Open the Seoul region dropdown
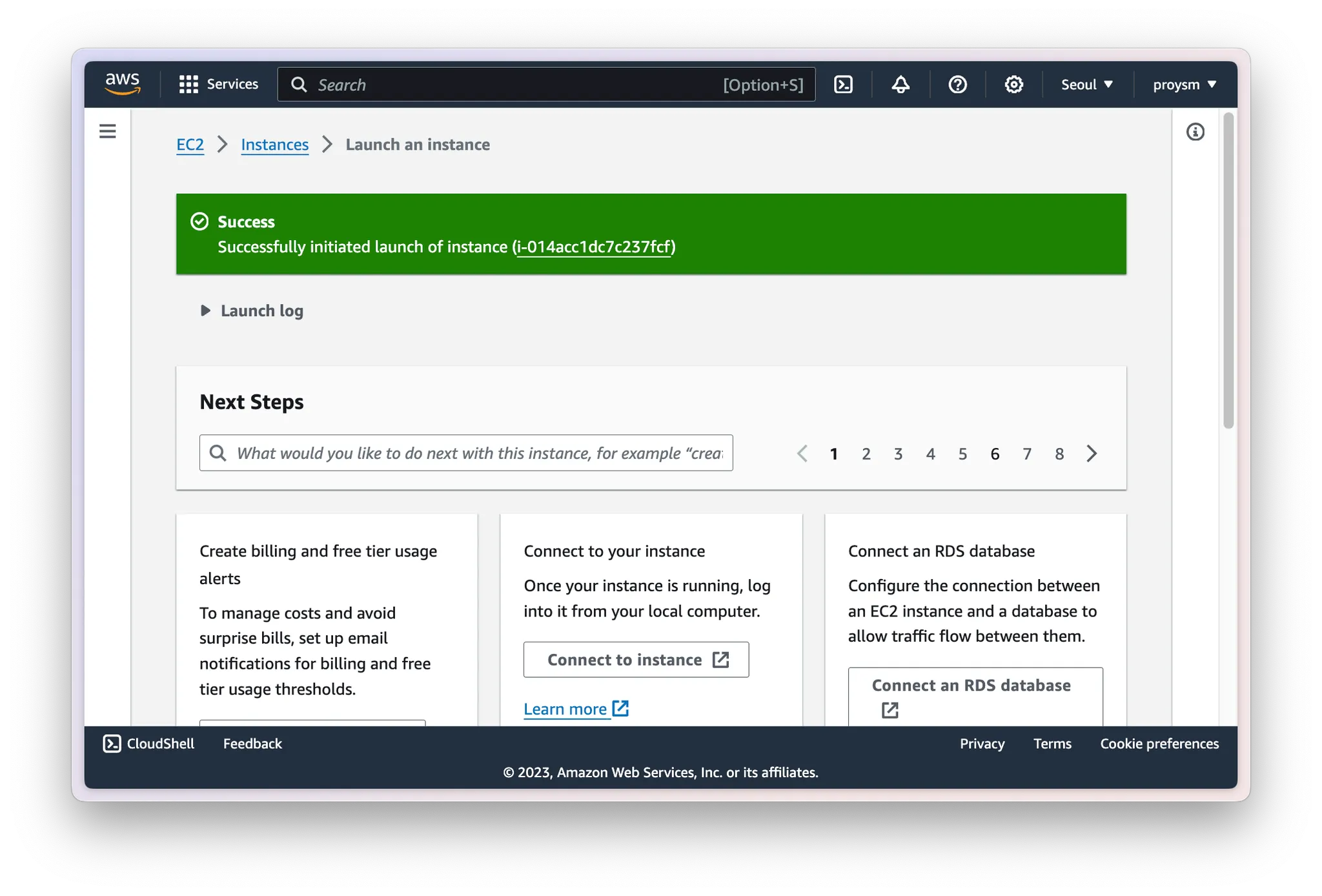The image size is (1322, 896). tap(1086, 85)
